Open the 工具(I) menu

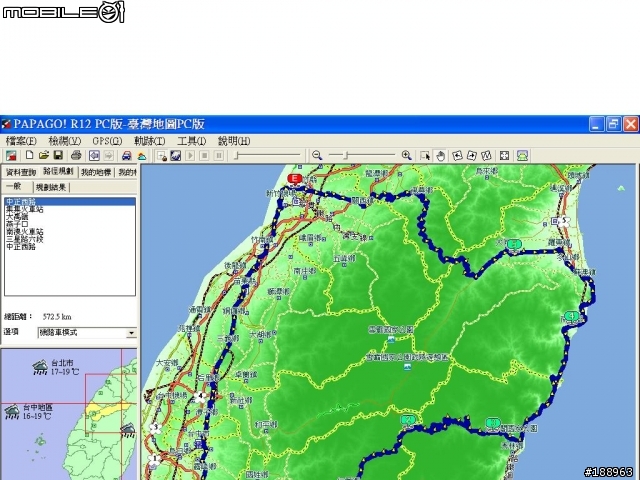tap(191, 141)
